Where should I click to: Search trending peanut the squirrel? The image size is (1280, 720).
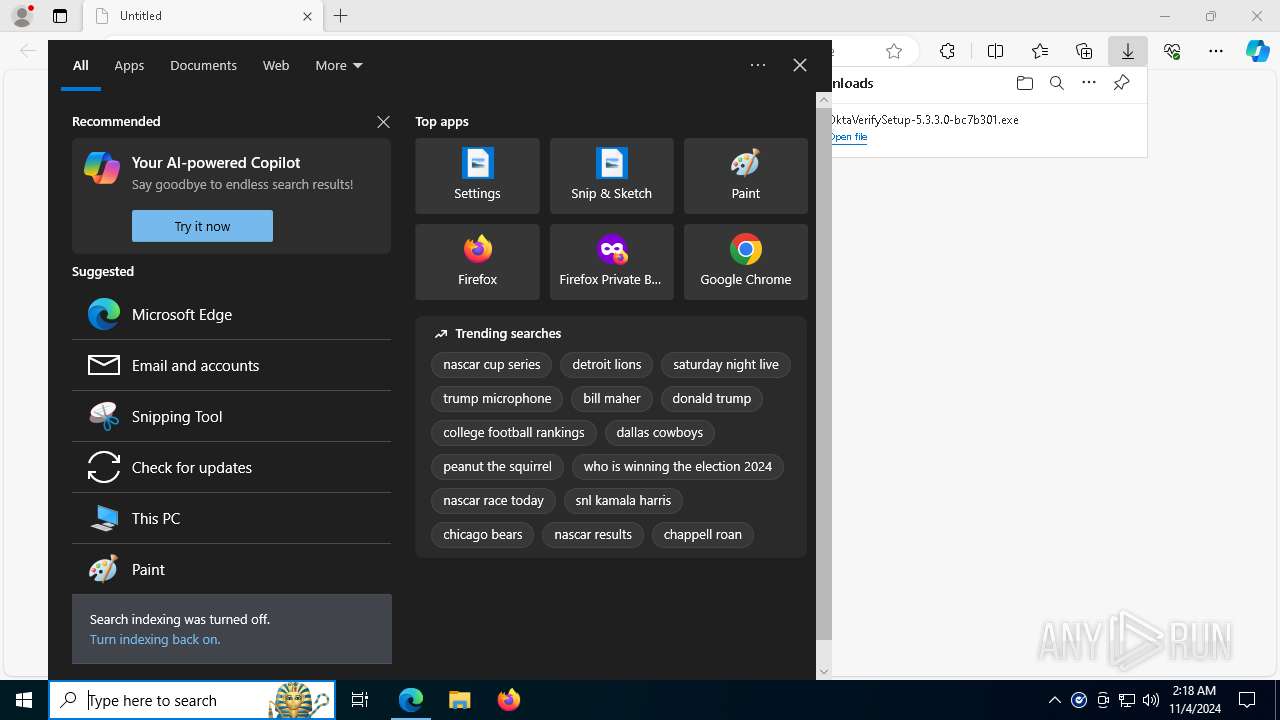pos(497,467)
